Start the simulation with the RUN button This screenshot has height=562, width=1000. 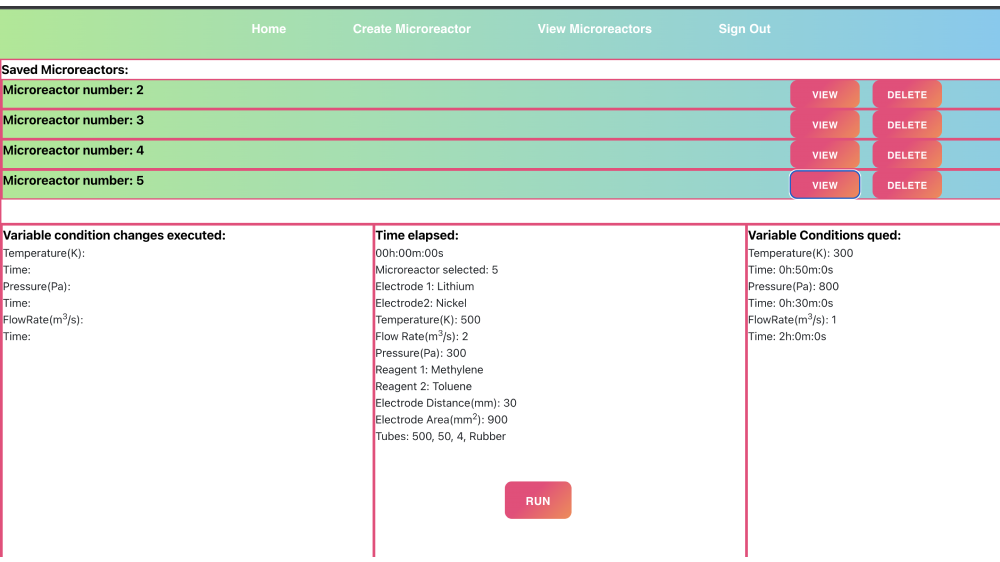537,500
